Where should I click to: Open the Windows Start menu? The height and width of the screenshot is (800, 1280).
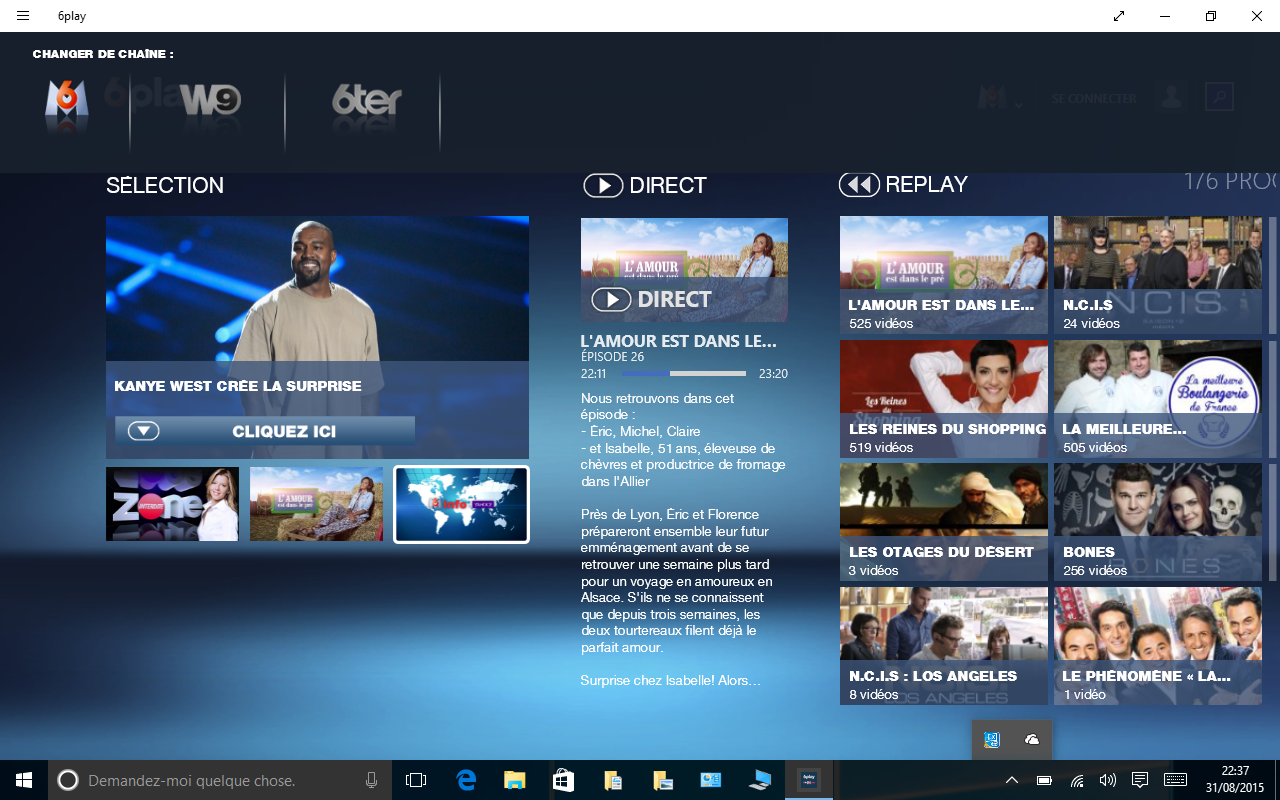click(24, 780)
